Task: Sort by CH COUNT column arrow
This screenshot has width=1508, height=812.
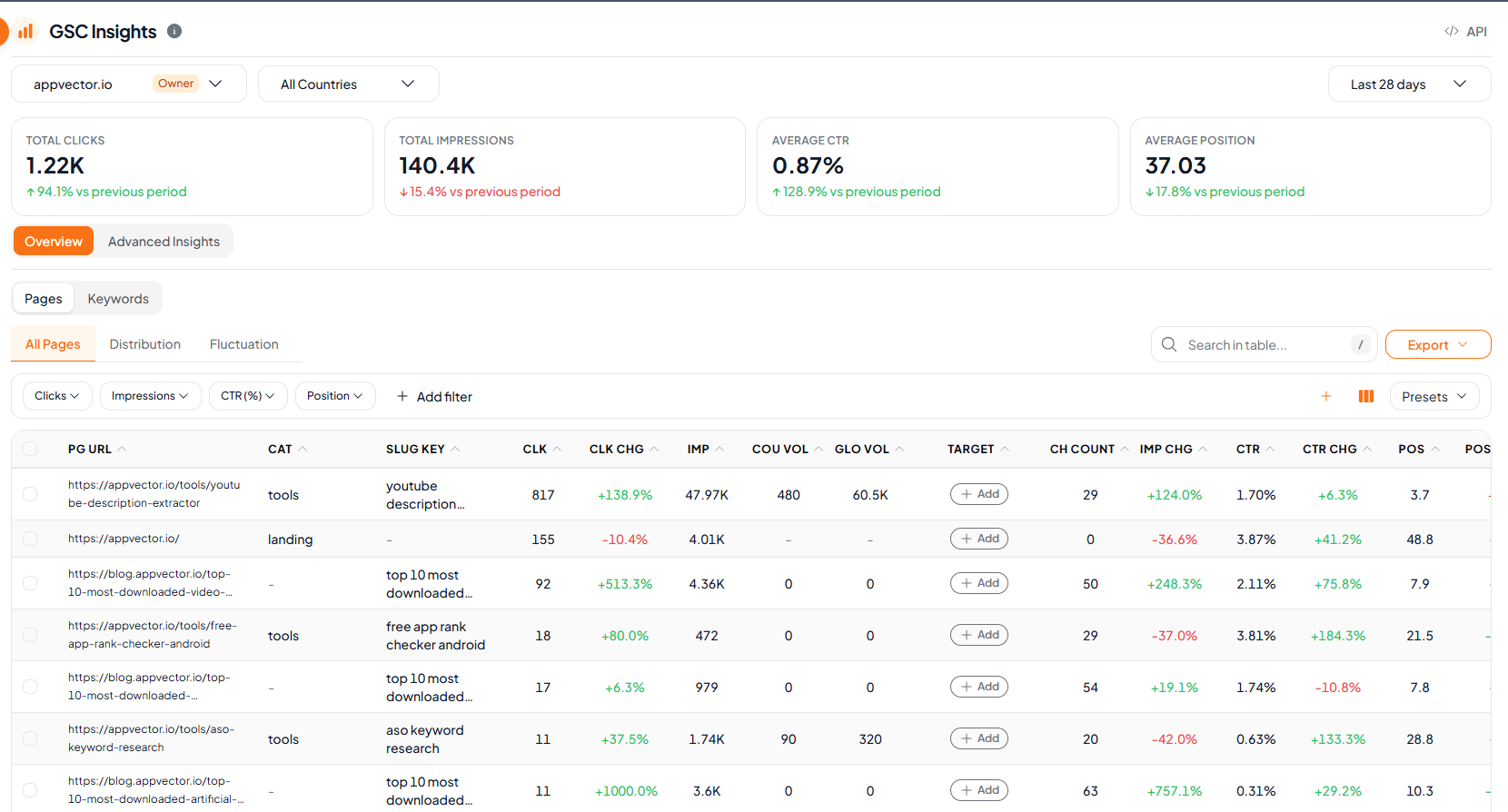Action: click(1125, 449)
